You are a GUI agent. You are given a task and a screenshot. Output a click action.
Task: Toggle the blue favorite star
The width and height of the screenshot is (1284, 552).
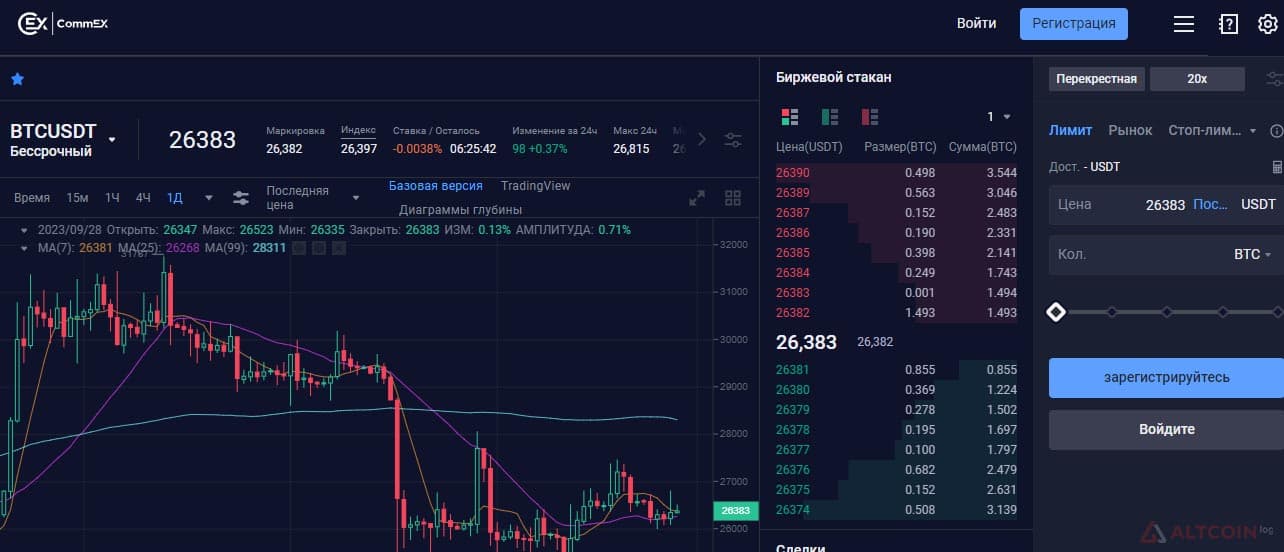point(17,79)
